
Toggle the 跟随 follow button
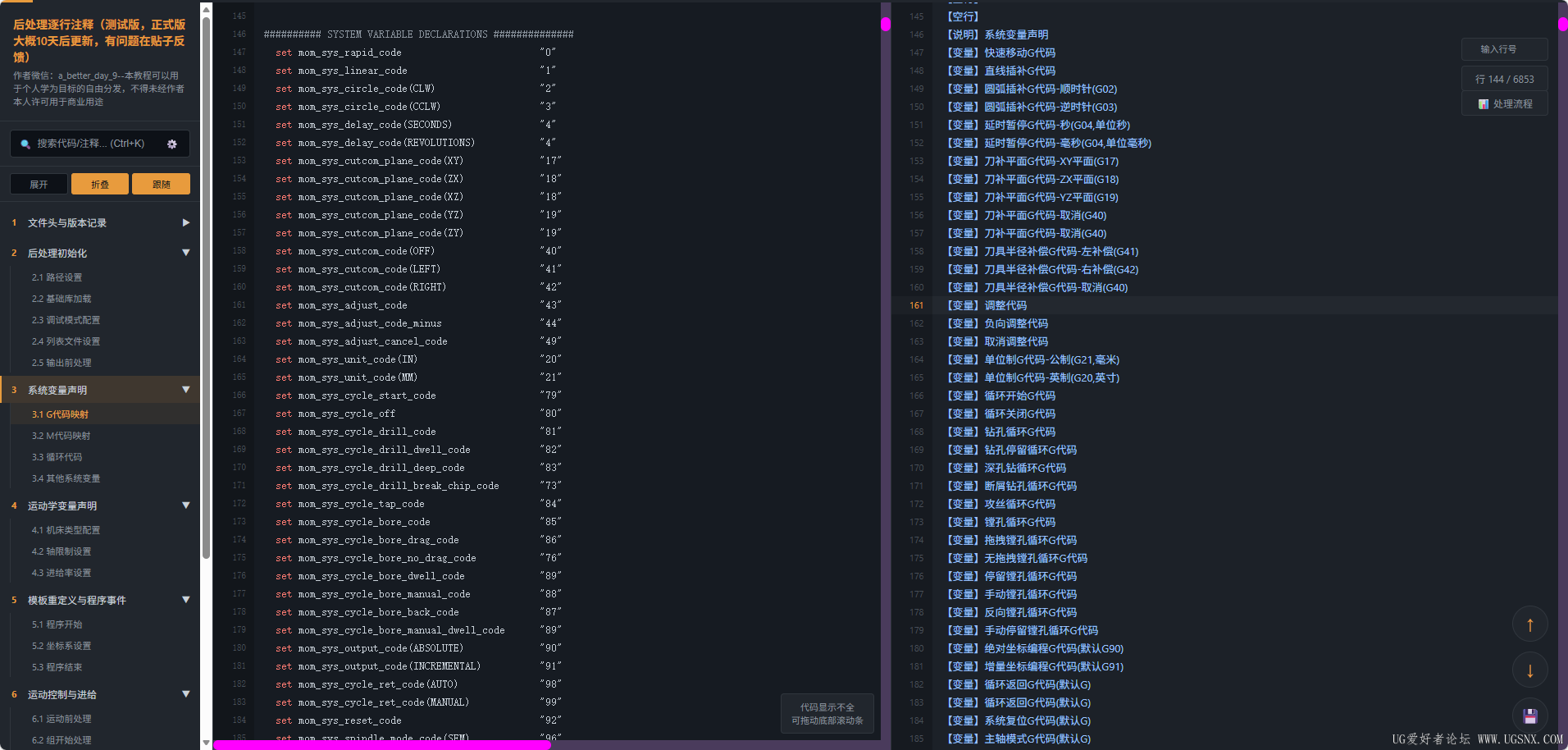point(161,184)
